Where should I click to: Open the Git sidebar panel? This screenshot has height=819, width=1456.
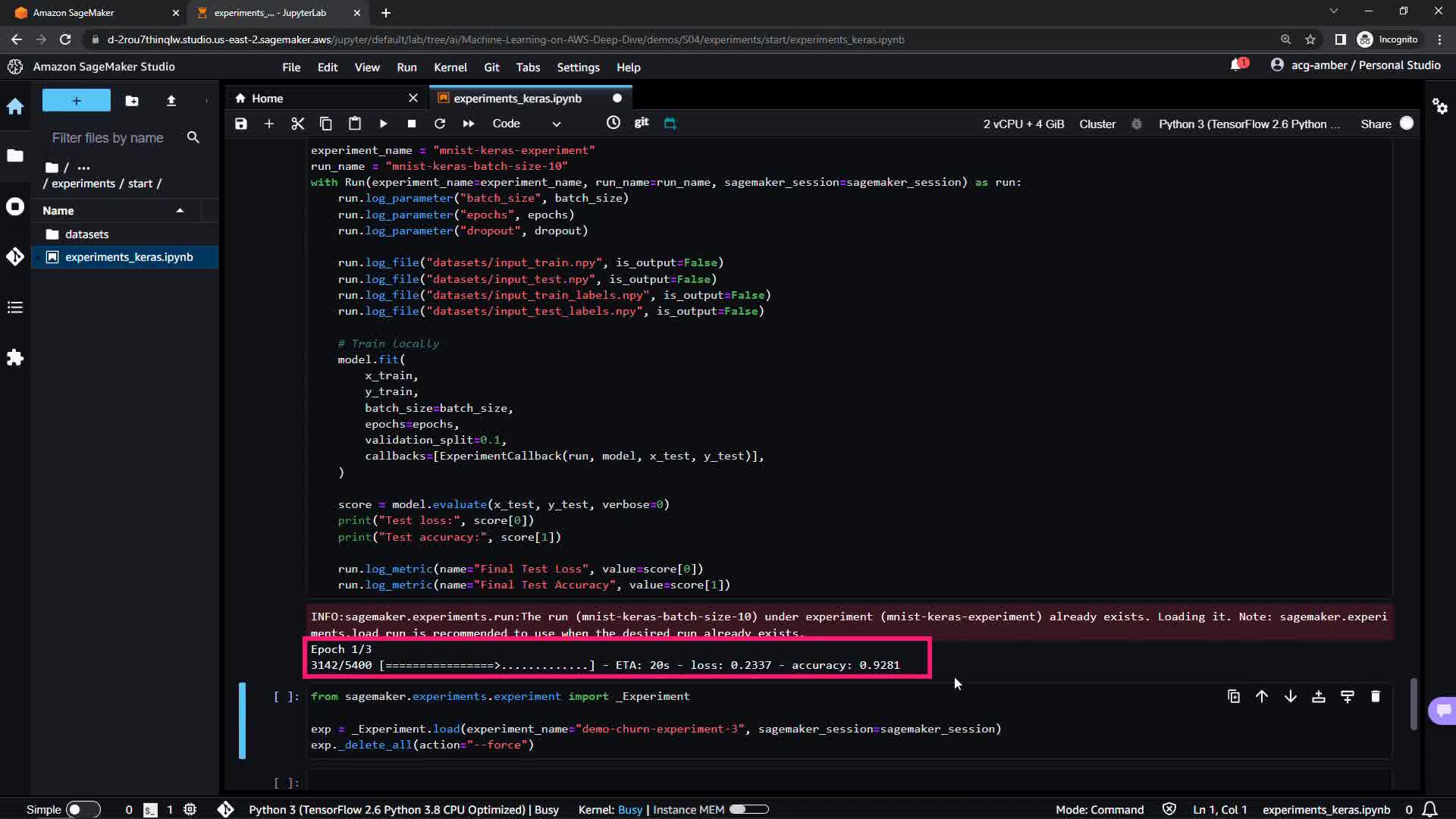tap(15, 257)
